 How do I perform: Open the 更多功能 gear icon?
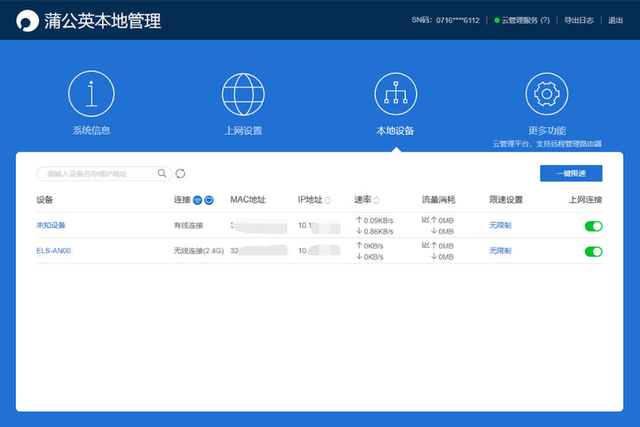point(547,94)
